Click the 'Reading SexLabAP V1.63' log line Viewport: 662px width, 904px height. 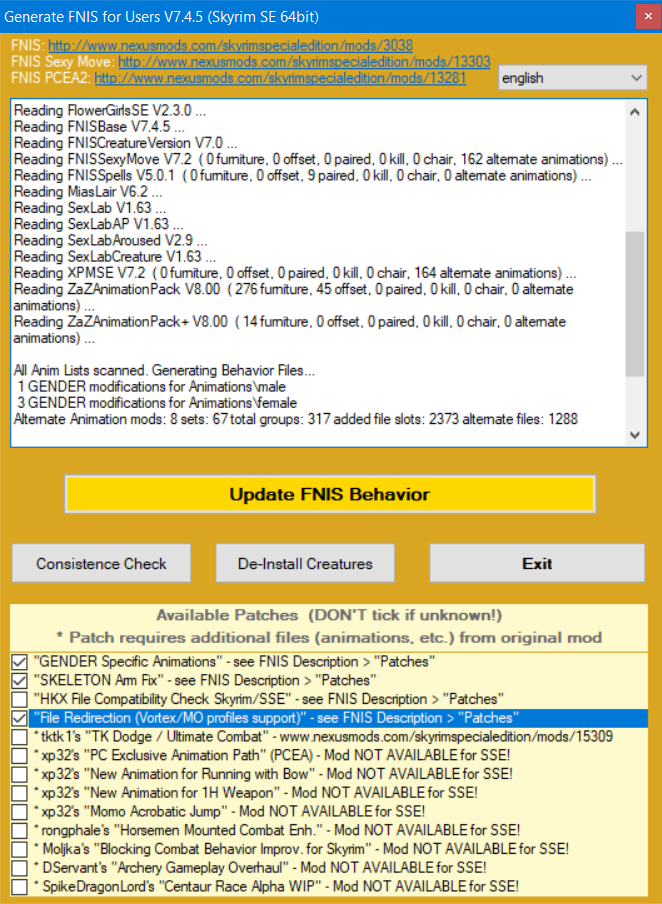click(x=99, y=224)
